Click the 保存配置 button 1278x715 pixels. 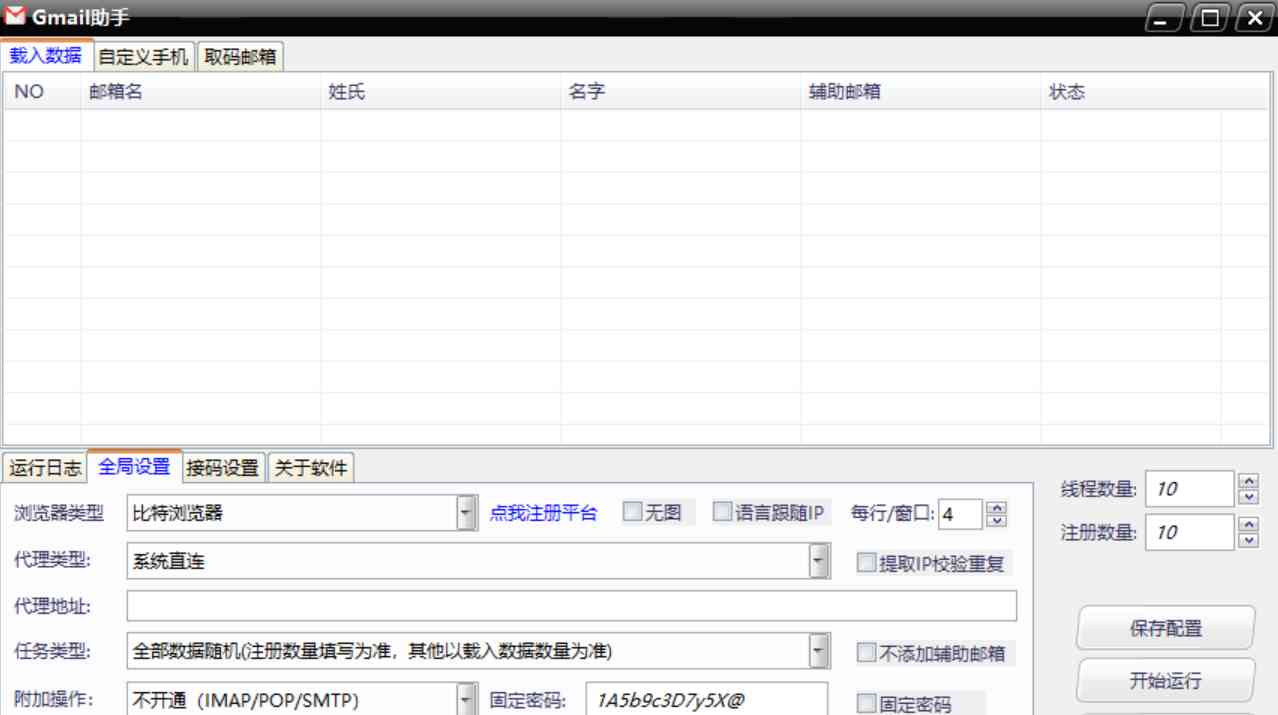(x=1166, y=628)
